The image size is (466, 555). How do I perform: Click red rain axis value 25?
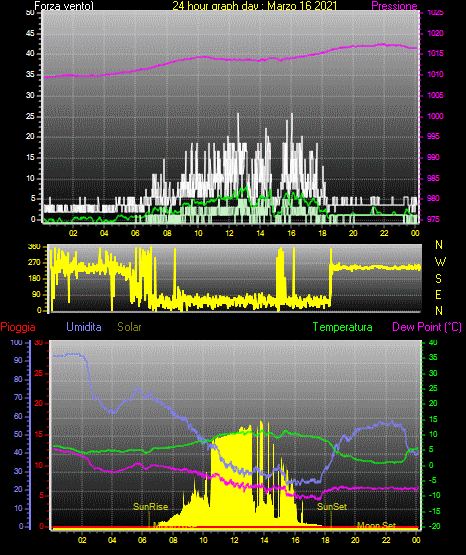[39, 373]
